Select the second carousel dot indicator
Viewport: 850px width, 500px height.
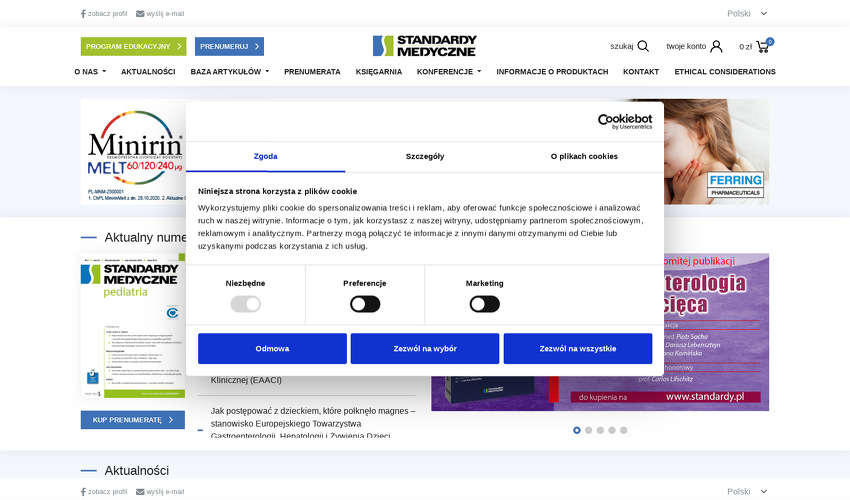[588, 430]
